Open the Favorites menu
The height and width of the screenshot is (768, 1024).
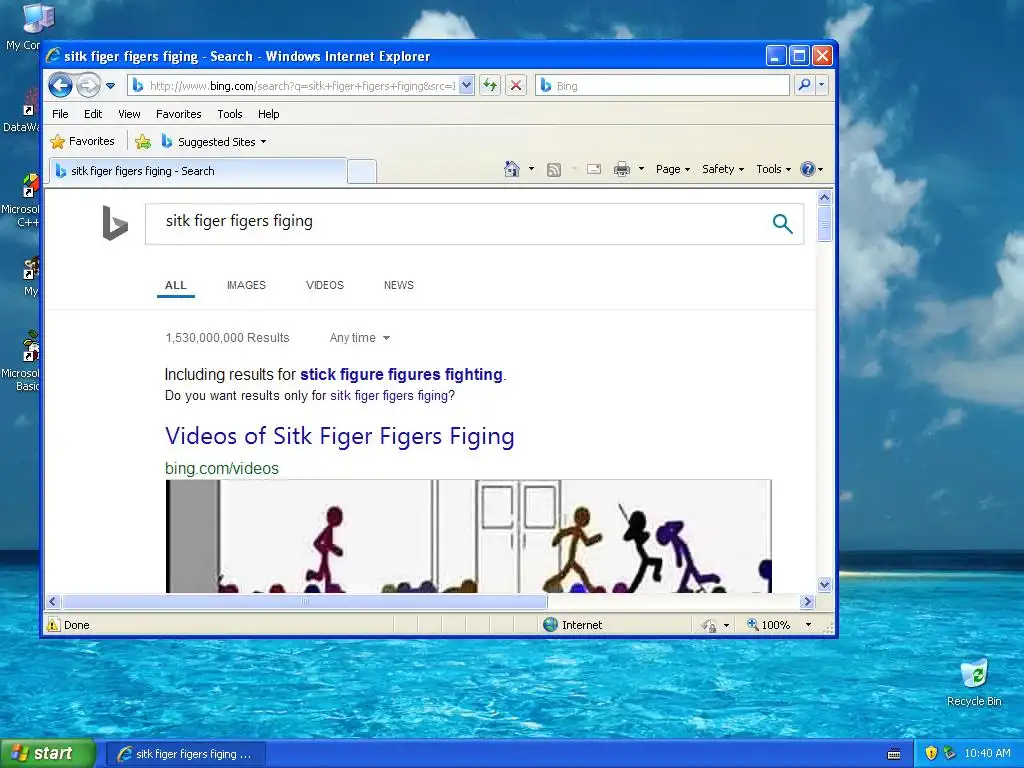click(x=178, y=114)
